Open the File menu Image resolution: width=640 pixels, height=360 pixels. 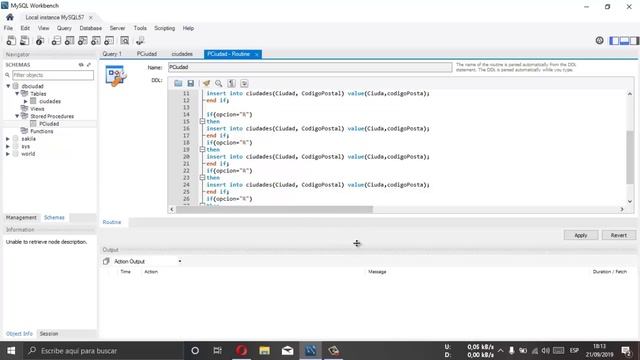tap(8, 28)
